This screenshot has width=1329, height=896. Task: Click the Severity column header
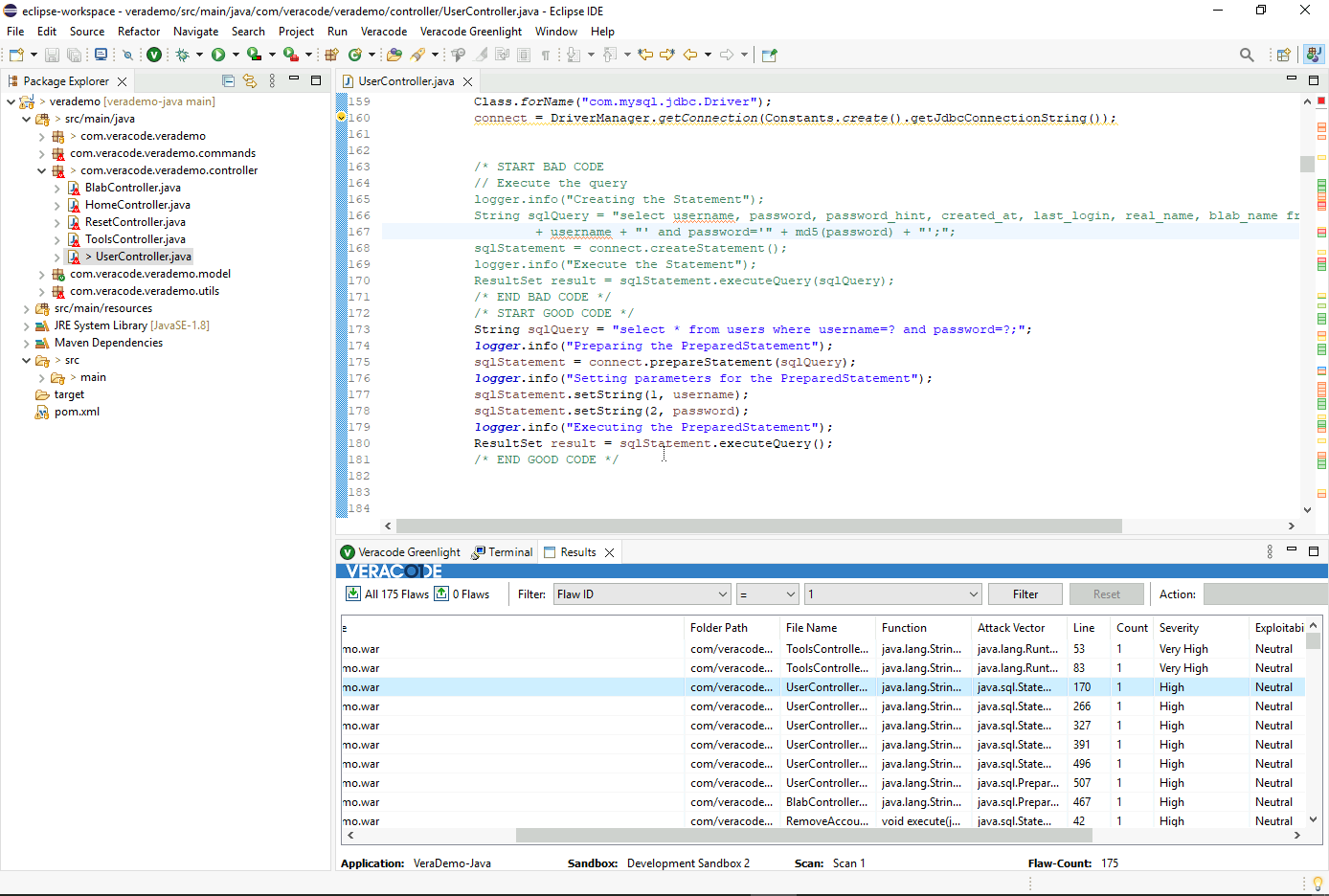1201,628
